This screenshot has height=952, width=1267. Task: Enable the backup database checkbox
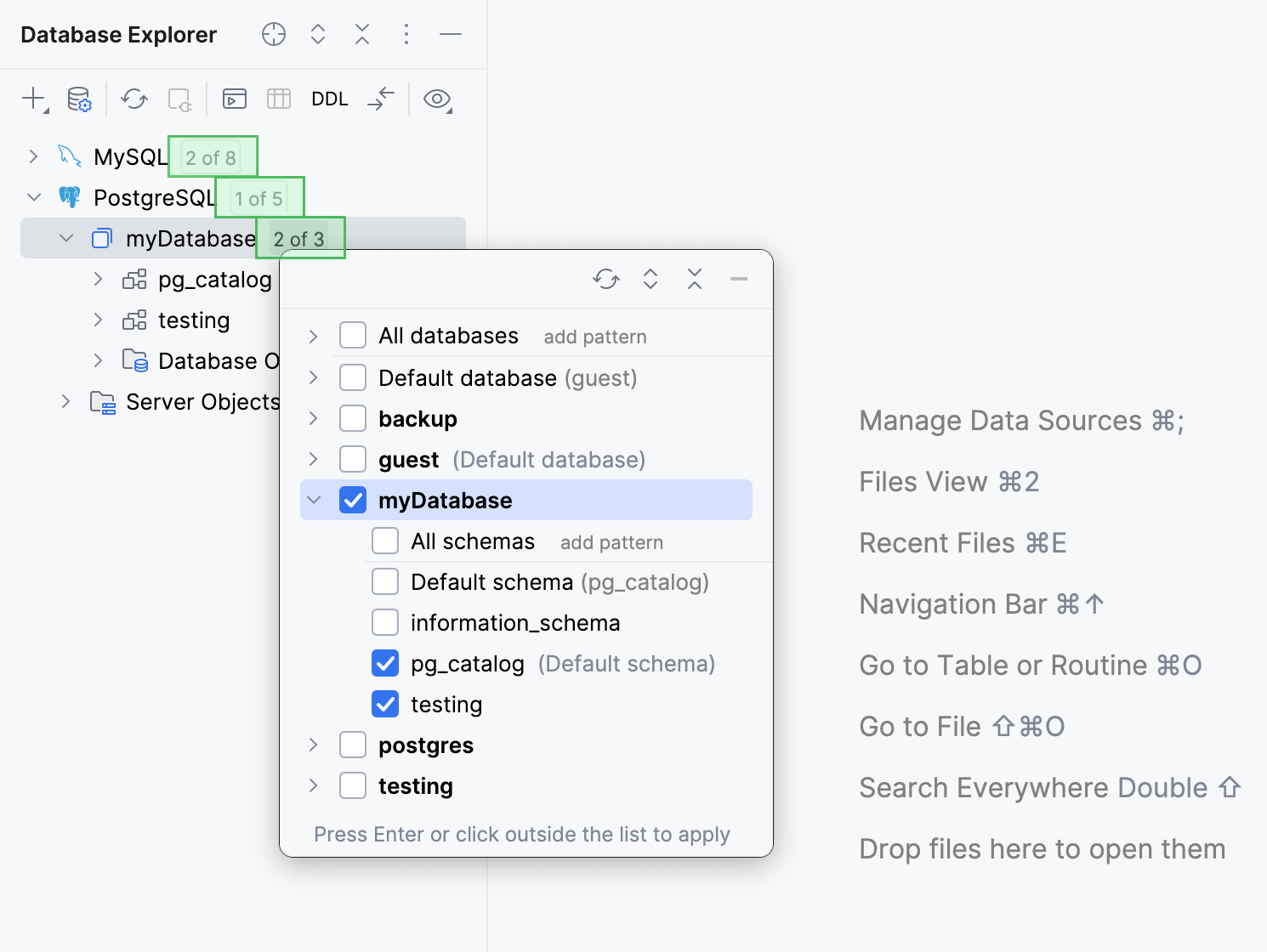352,417
